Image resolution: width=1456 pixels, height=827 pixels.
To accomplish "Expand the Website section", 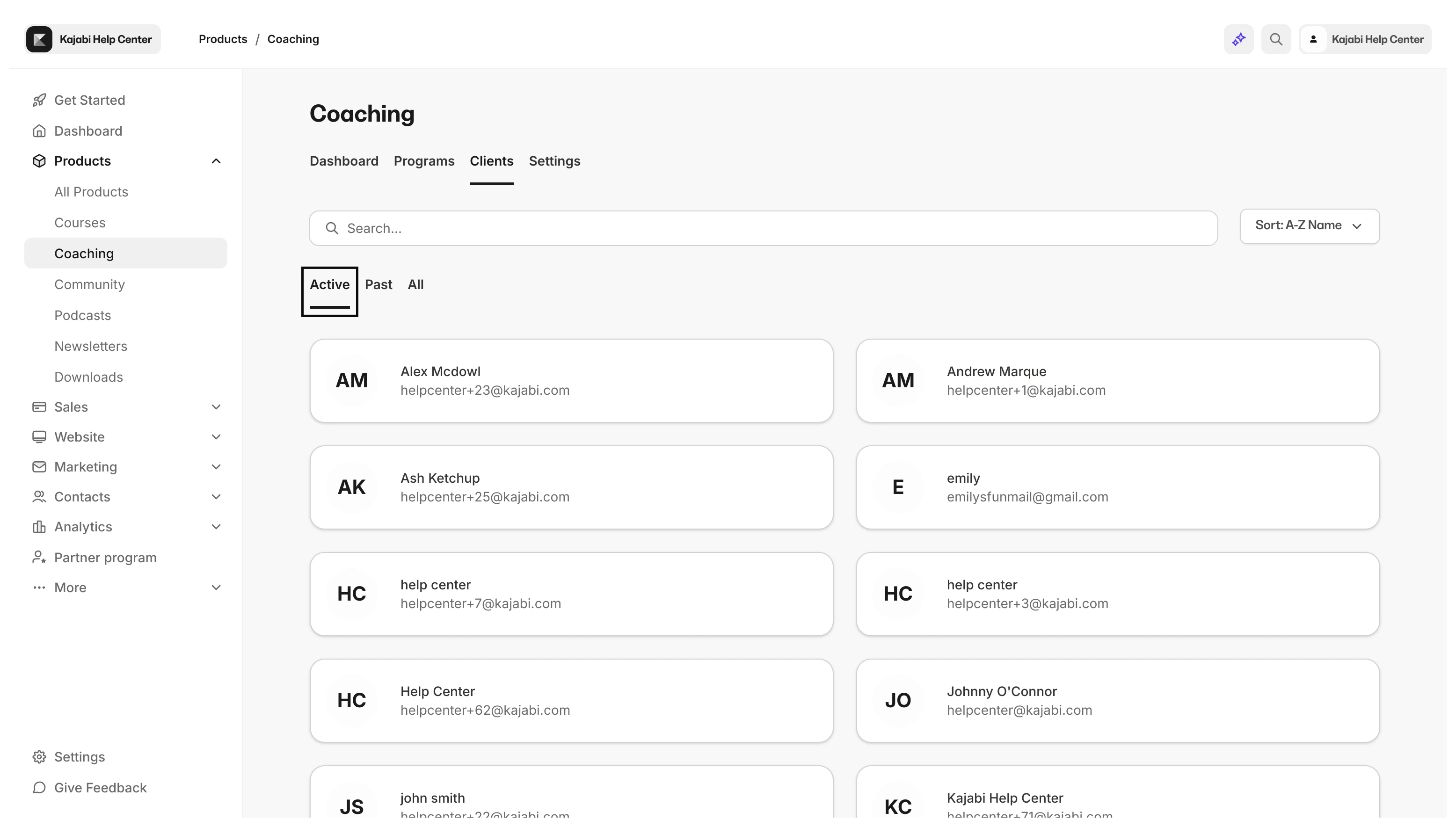I will pyautogui.click(x=216, y=437).
